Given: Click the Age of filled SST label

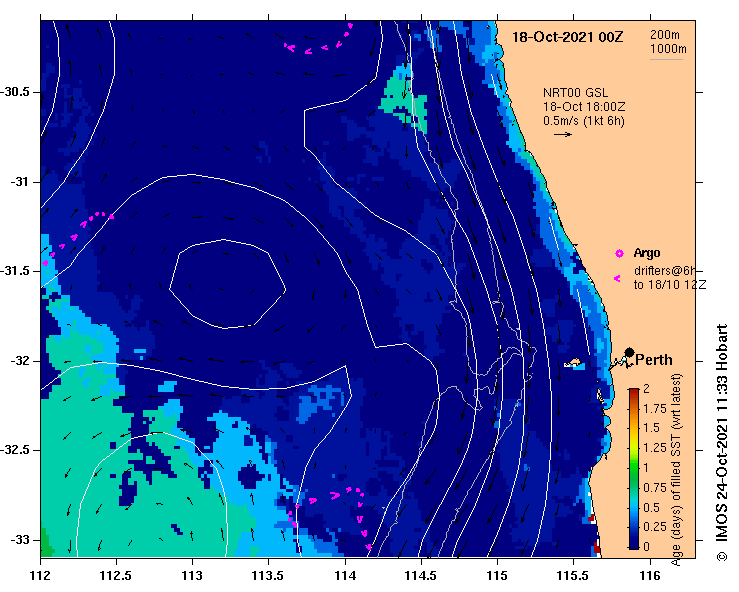Looking at the screenshot, I should 677,469.
